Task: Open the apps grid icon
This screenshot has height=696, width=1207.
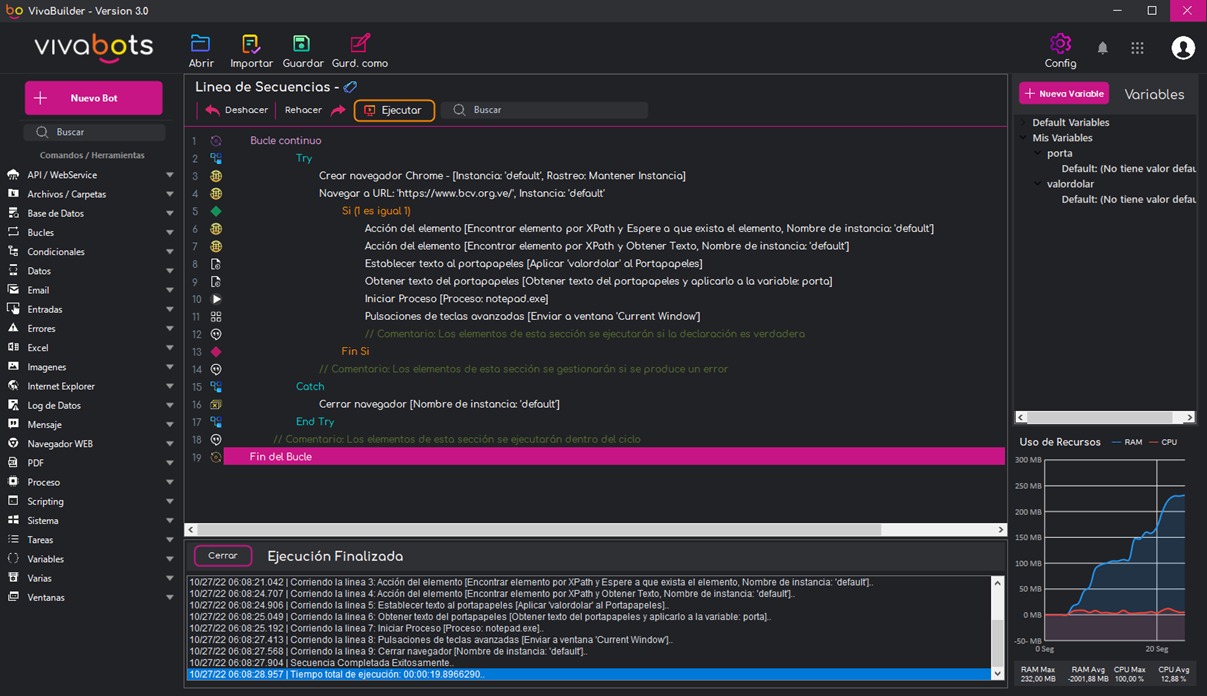Action: coord(1137,48)
